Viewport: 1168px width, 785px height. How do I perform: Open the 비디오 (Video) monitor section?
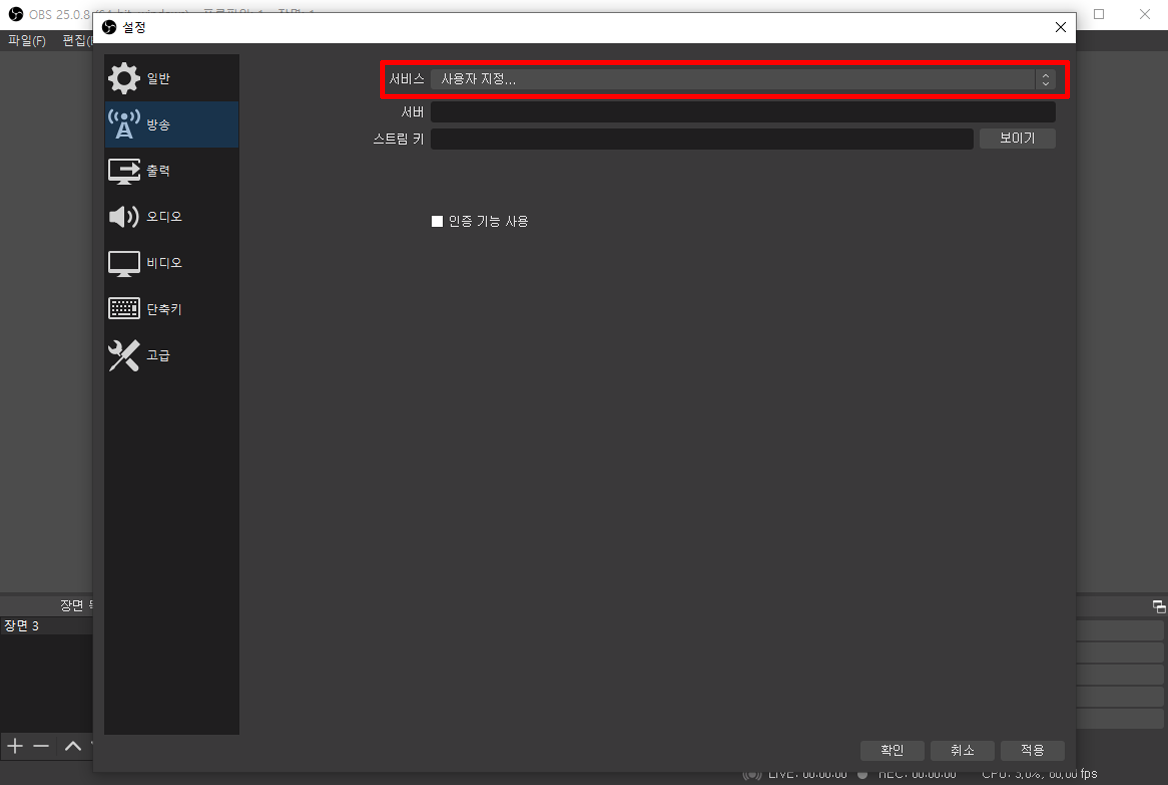pyautogui.click(x=171, y=263)
